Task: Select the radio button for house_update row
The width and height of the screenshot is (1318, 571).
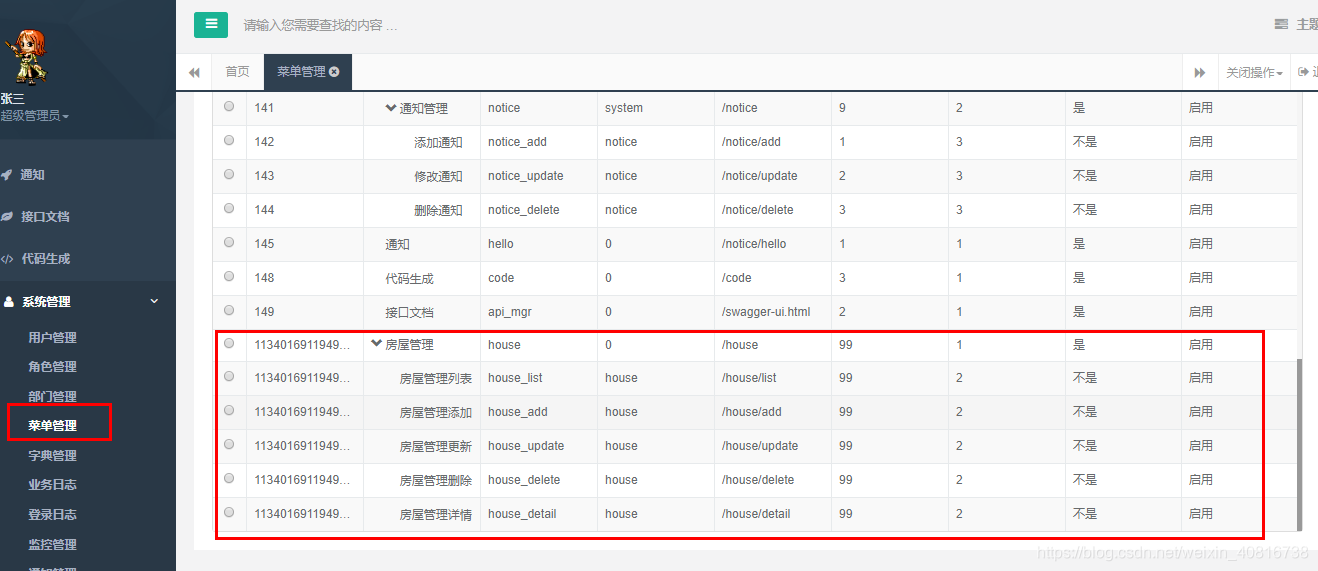Action: (x=229, y=444)
